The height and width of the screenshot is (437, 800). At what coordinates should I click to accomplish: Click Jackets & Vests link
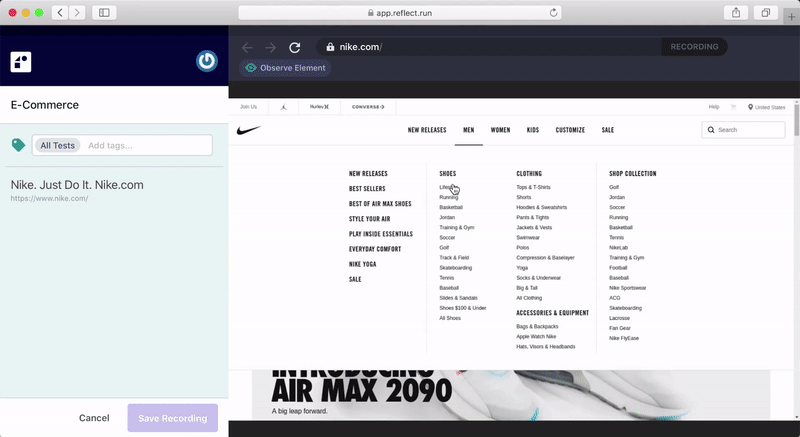pyautogui.click(x=534, y=227)
